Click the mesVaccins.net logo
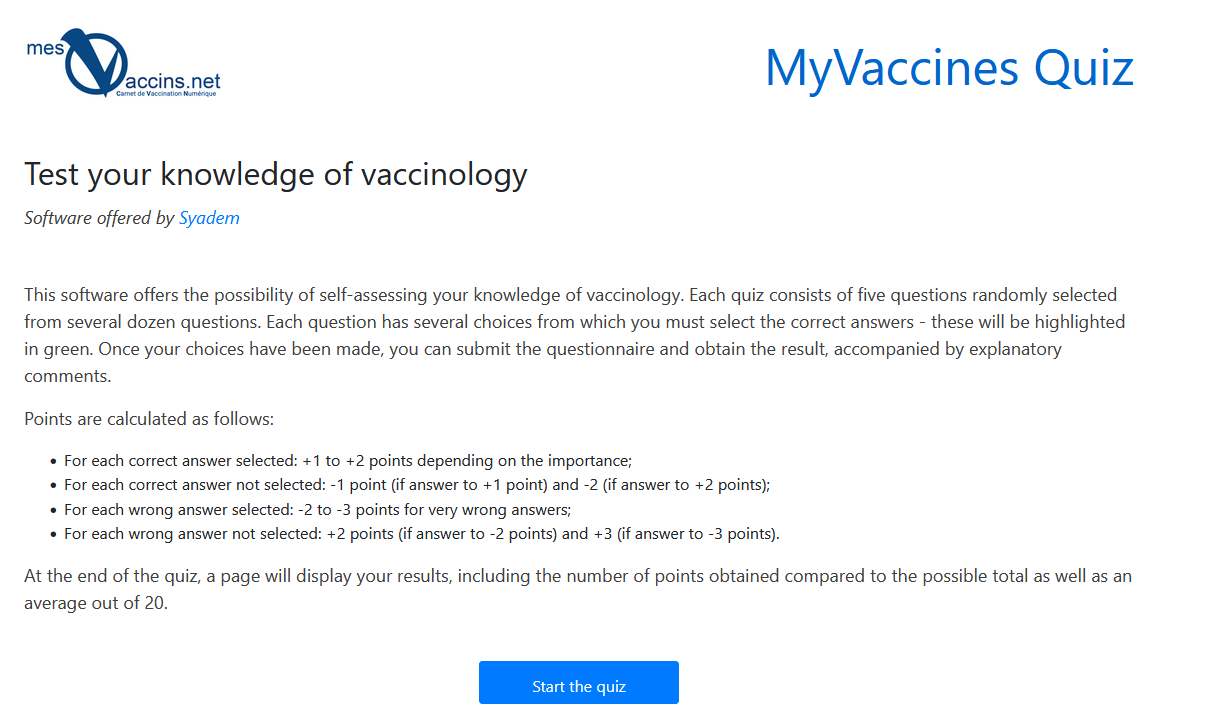Image resolution: width=1228 pixels, height=711 pixels. coord(124,61)
